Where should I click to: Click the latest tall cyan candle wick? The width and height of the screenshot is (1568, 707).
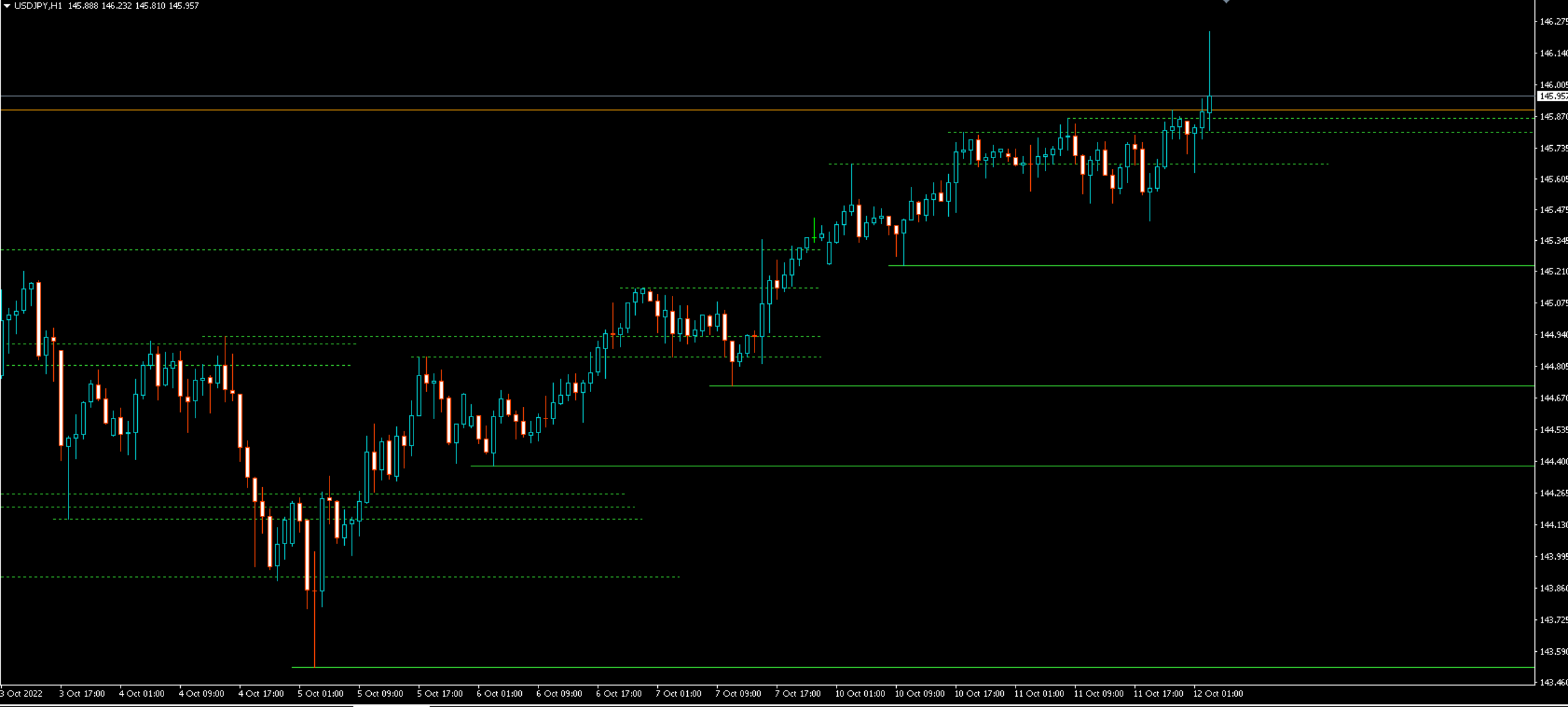click(x=1210, y=63)
